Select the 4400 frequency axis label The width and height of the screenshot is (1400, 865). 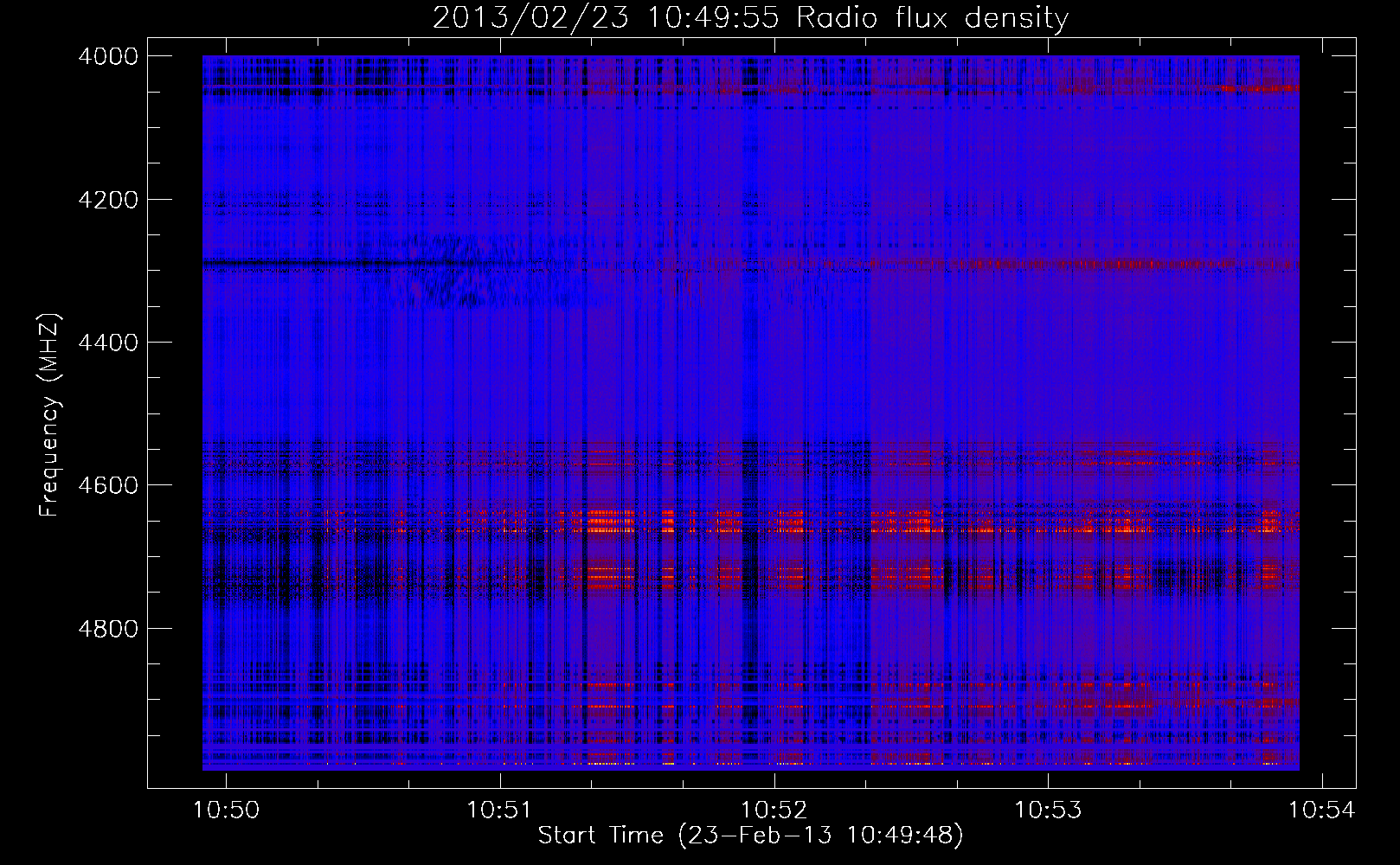108,343
